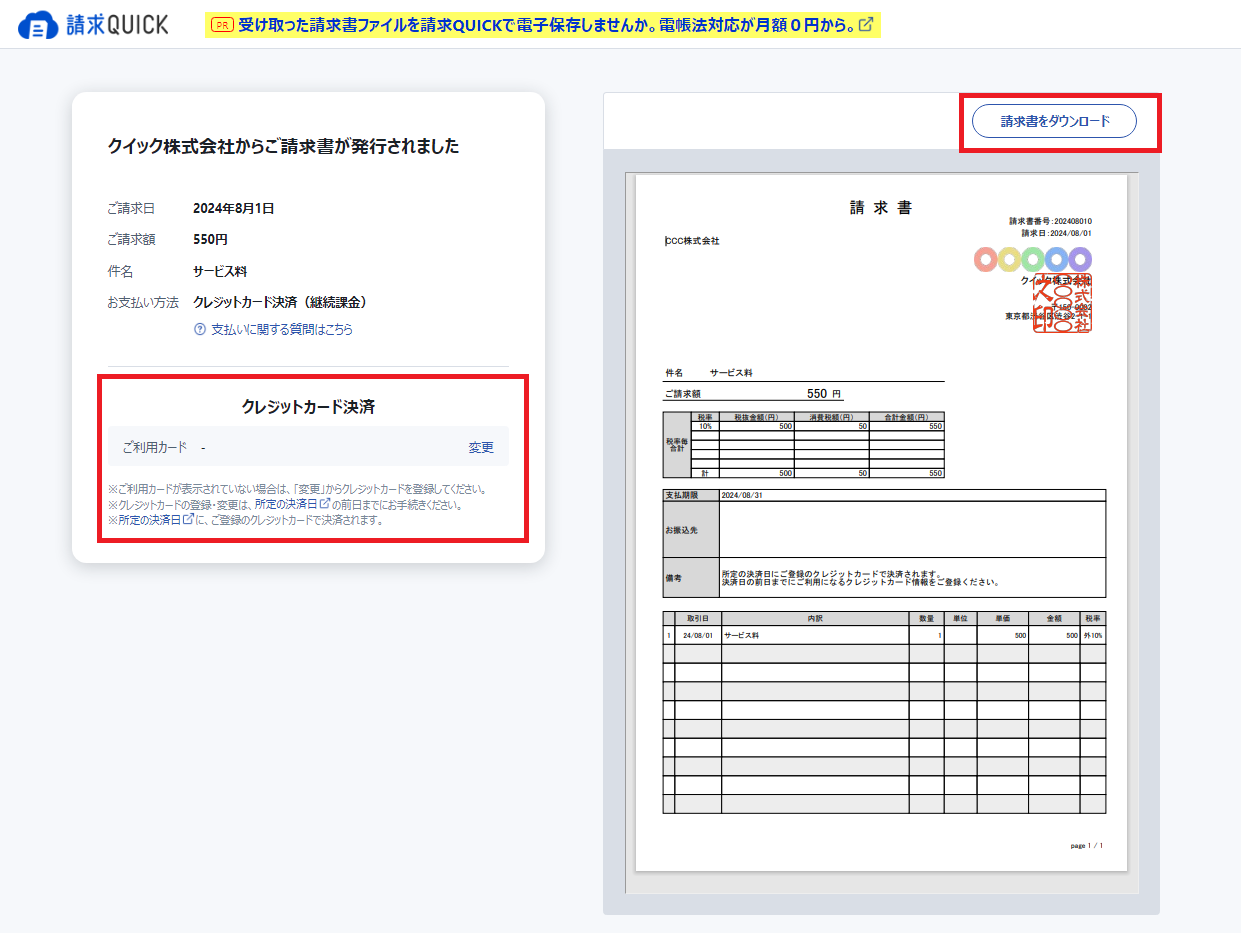
Task: Click page 1 / 1 footer text
Action: coord(1087,846)
